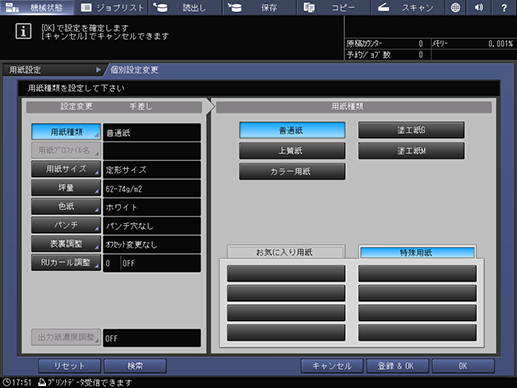Image resolution: width=517 pixels, height=388 pixels.
Task: Select 上質紙 fine paper type
Action: [292, 151]
